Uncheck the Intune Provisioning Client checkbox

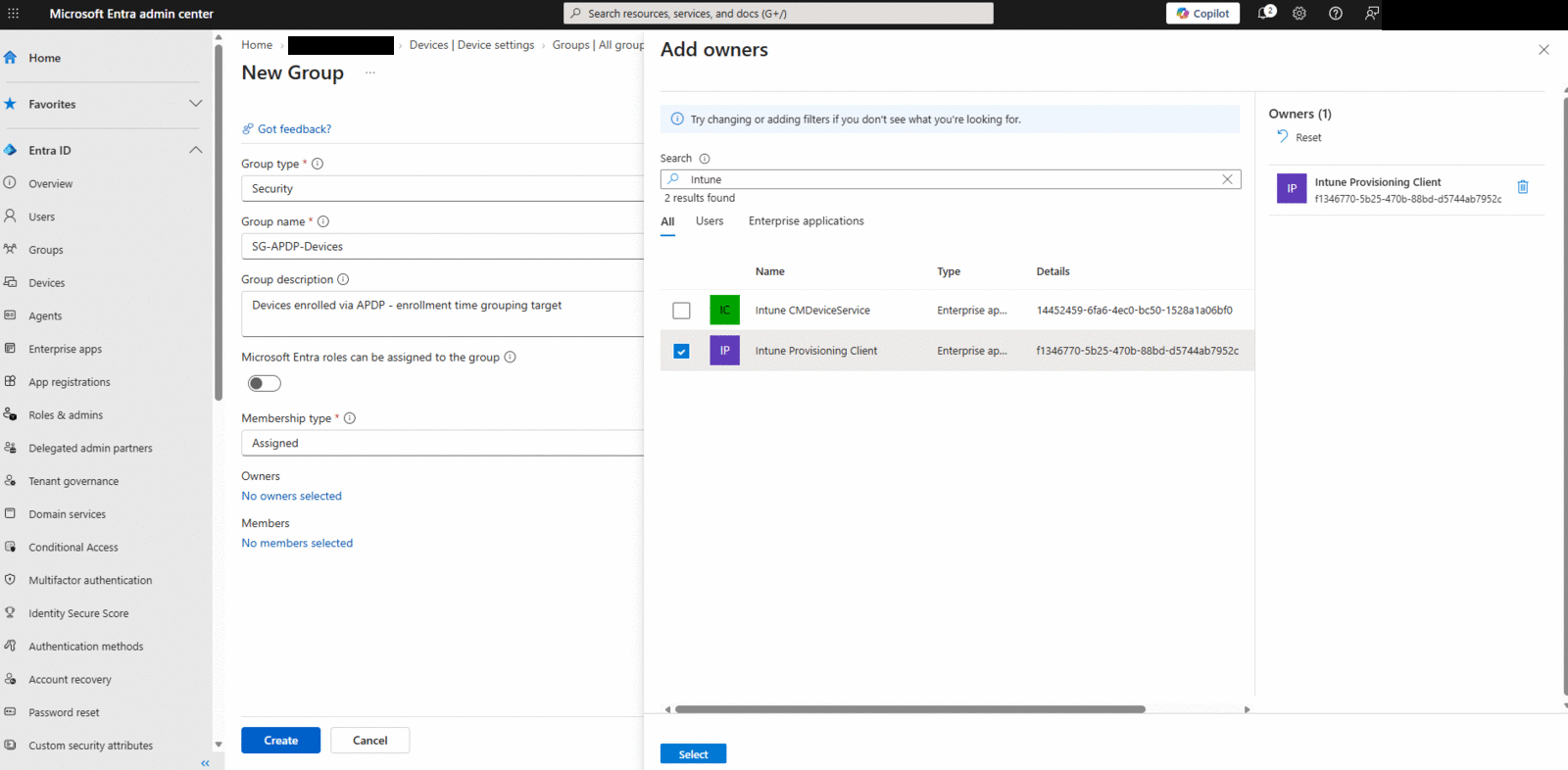681,351
